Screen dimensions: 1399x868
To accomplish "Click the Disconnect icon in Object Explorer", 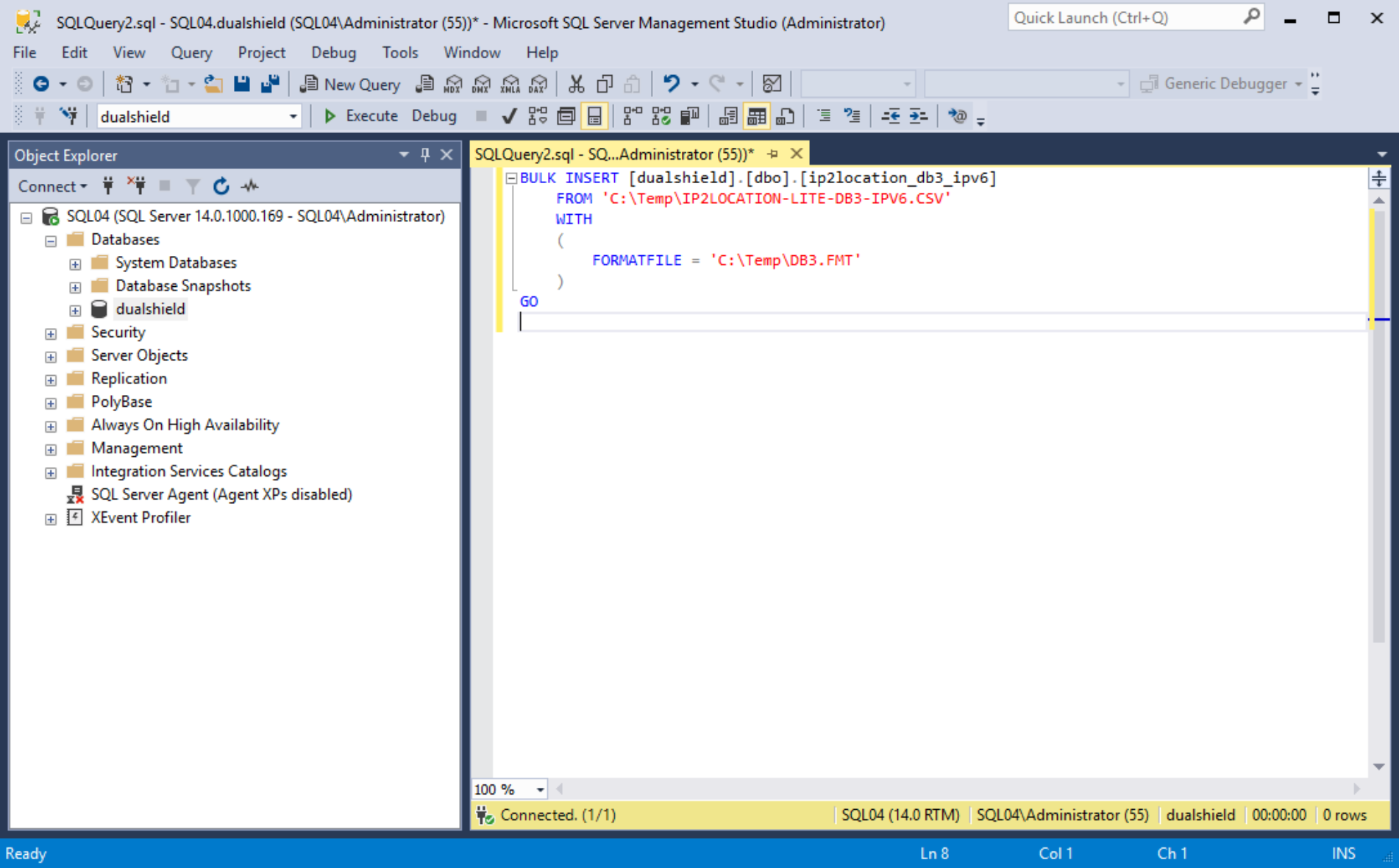I will (x=136, y=186).
